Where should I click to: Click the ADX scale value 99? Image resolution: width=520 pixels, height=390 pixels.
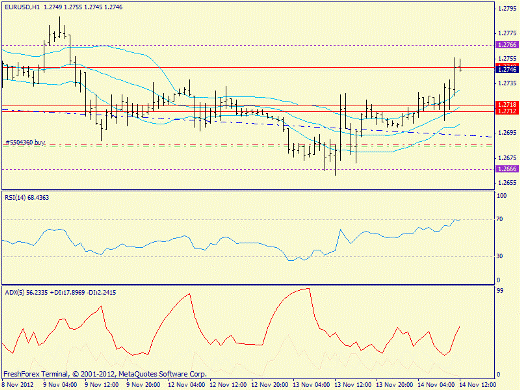pyautogui.click(x=500, y=291)
